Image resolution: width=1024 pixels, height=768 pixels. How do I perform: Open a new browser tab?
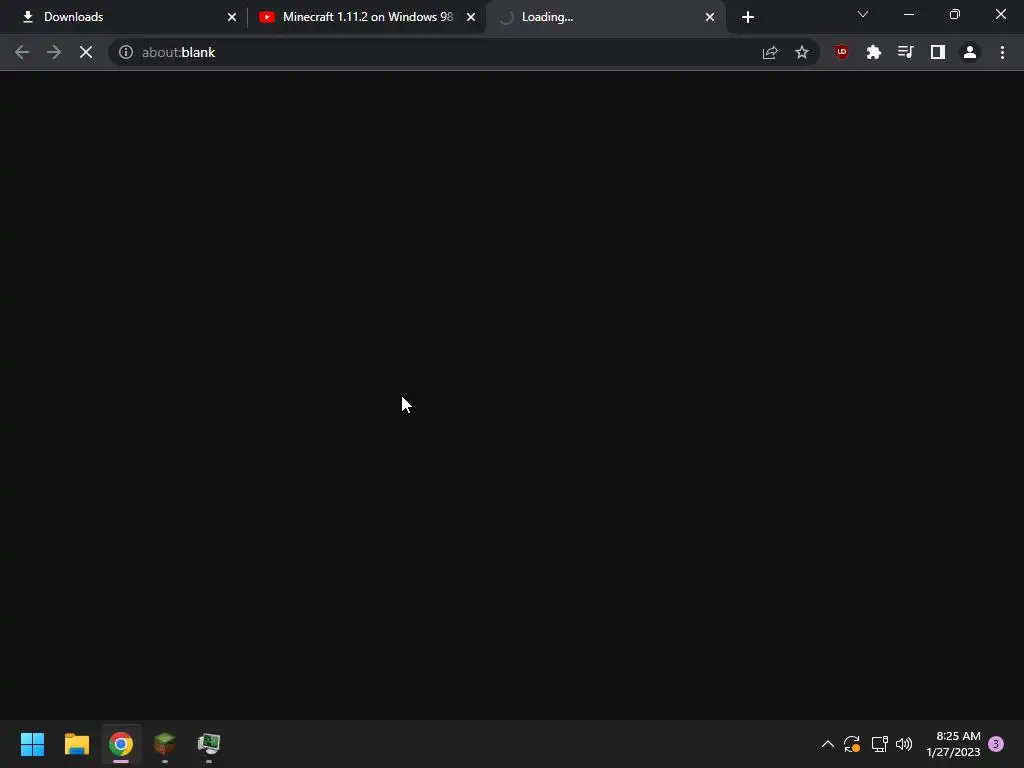pyautogui.click(x=748, y=17)
